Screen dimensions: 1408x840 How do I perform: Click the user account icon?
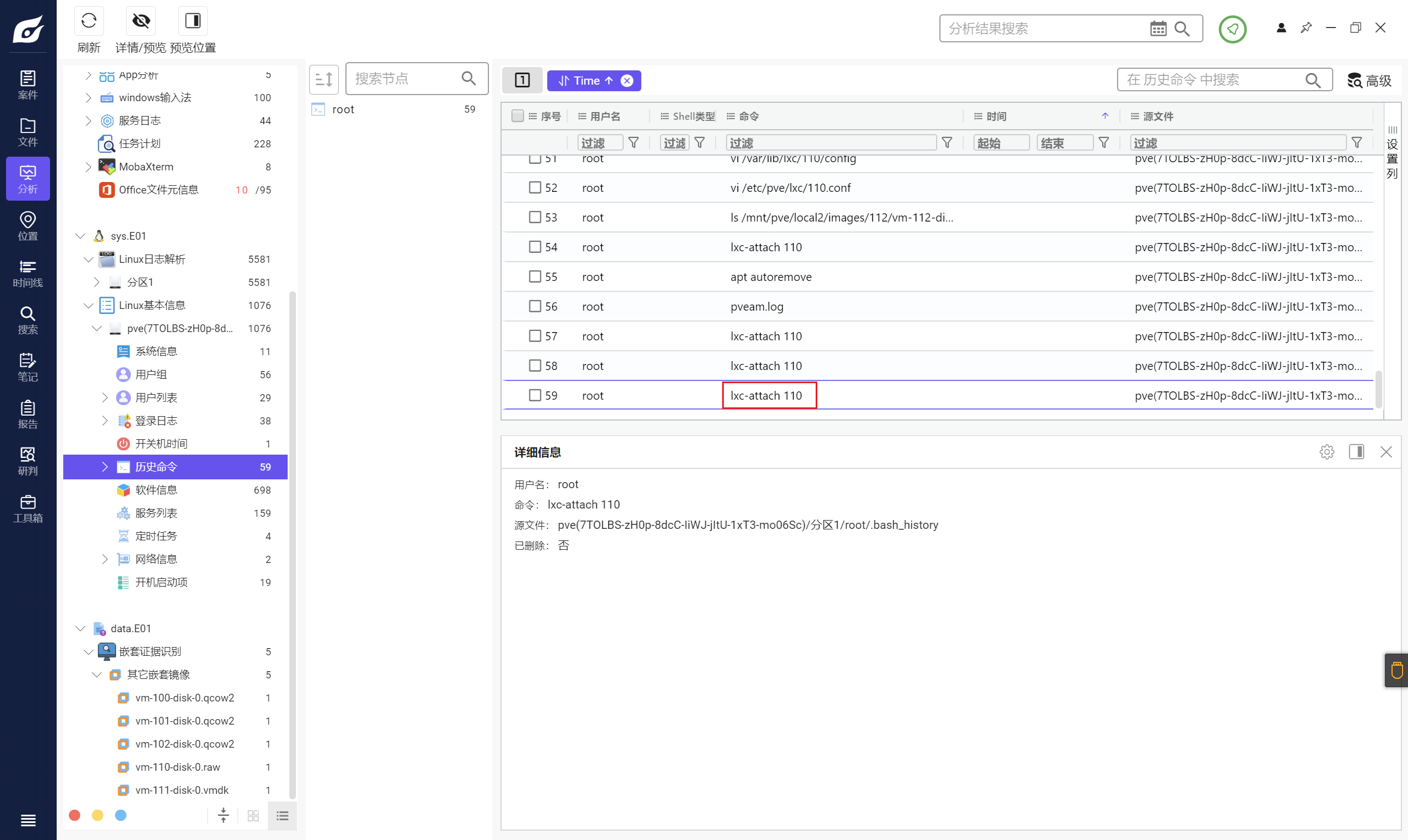pos(1281,27)
